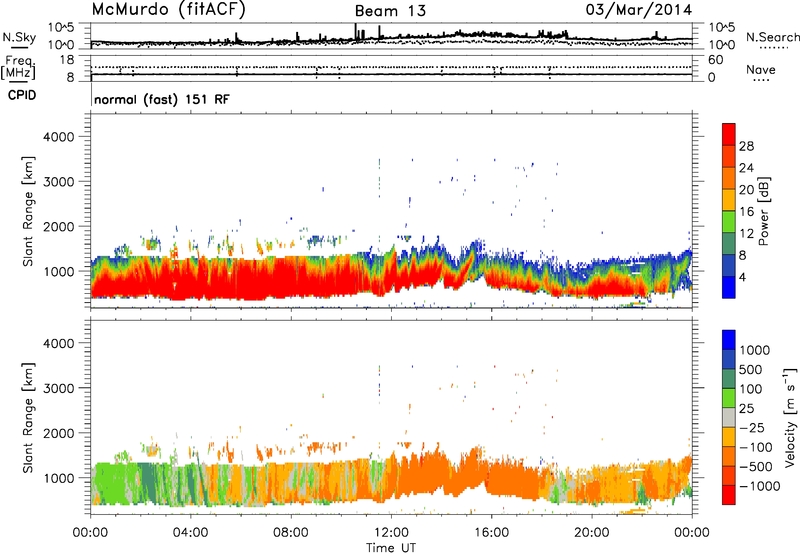
Task: Click the -100 label on the velocity colorbar
Action: [756, 447]
